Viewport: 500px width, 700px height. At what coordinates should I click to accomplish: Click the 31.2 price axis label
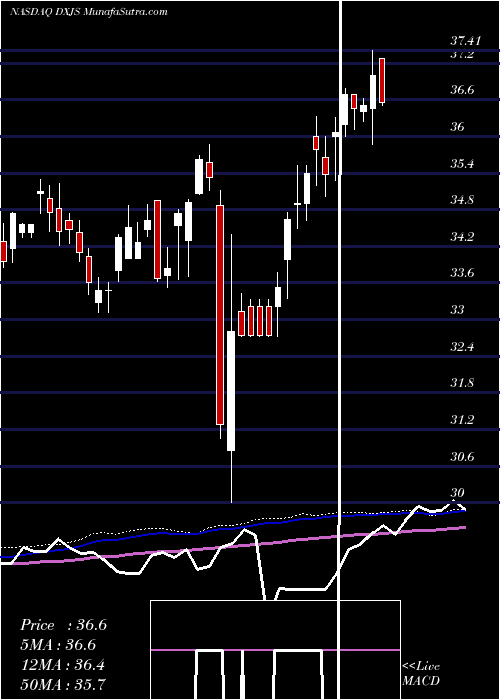[462, 420]
